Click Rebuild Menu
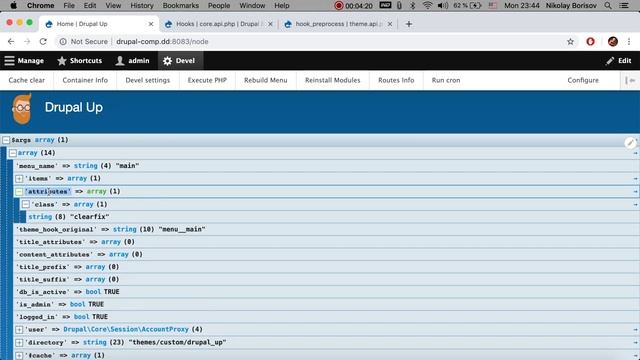Screen dimensions: 640x360 pyautogui.click(x=266, y=80)
